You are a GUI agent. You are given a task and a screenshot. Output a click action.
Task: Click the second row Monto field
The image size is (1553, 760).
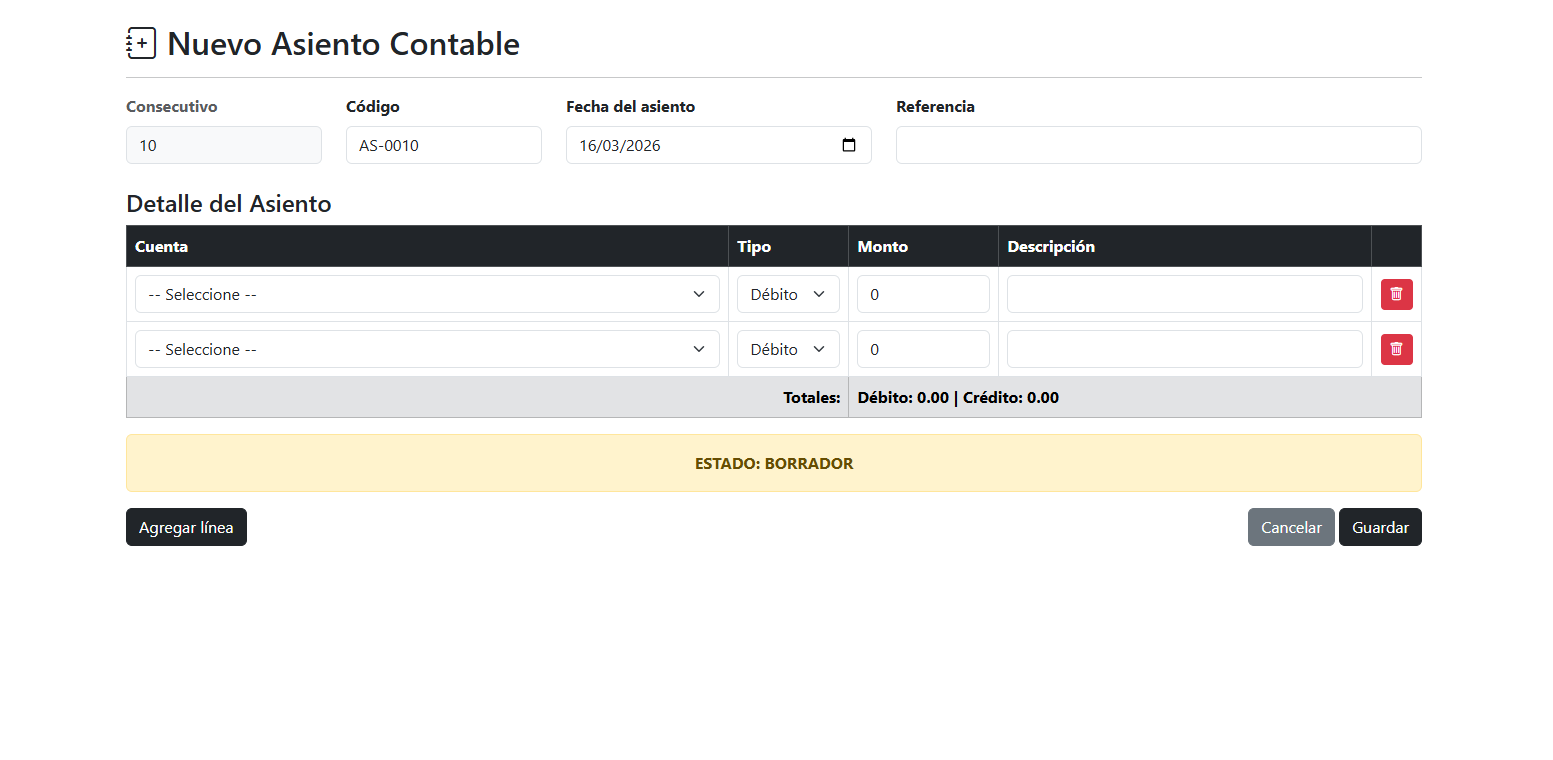(x=922, y=349)
